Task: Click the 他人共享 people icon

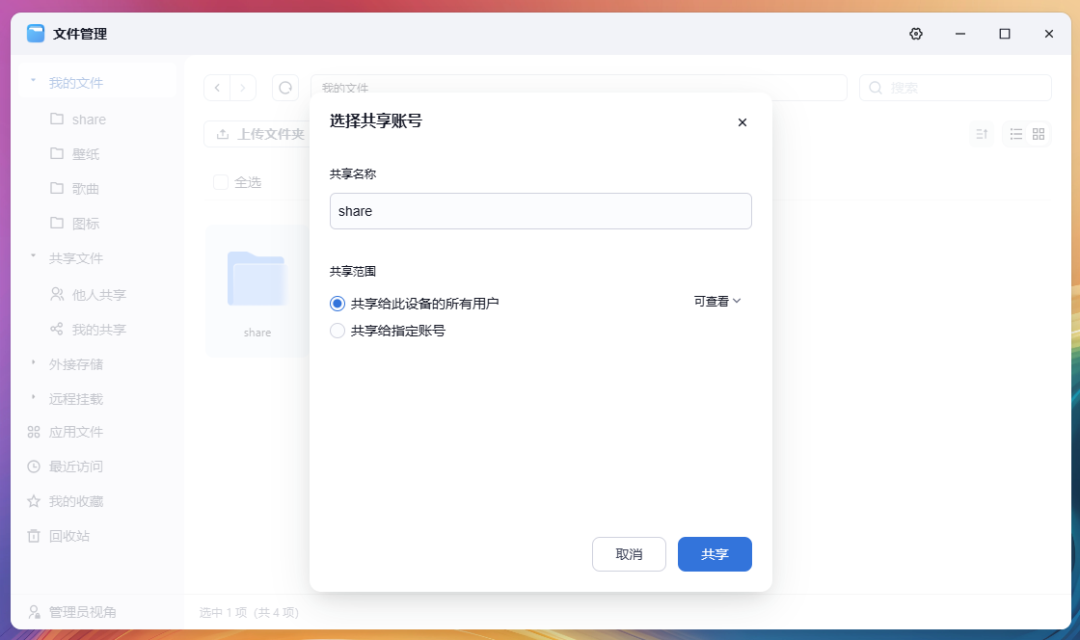Action: tap(56, 294)
